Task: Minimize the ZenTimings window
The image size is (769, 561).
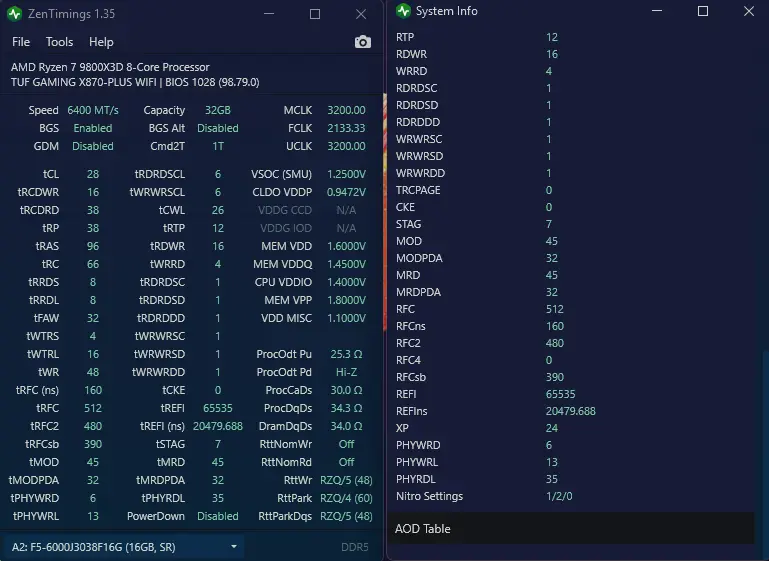Action: 269,14
